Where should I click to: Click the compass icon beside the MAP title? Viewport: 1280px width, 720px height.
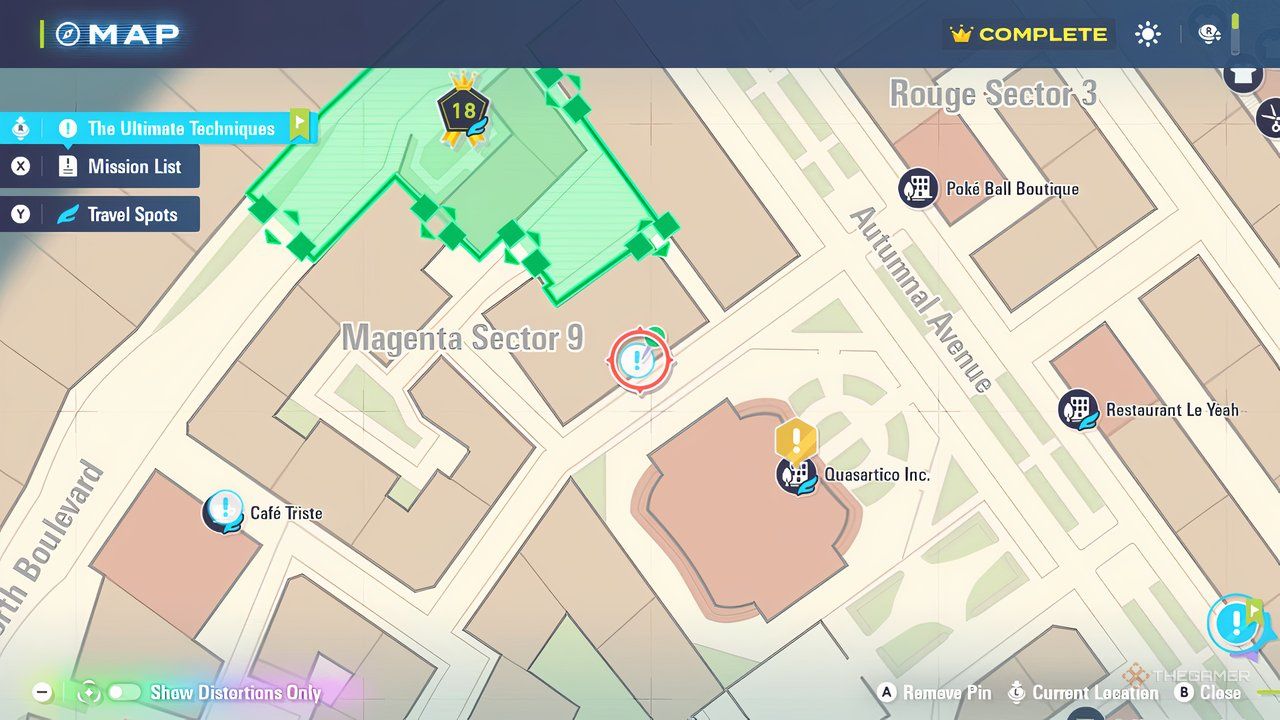pyautogui.click(x=67, y=34)
